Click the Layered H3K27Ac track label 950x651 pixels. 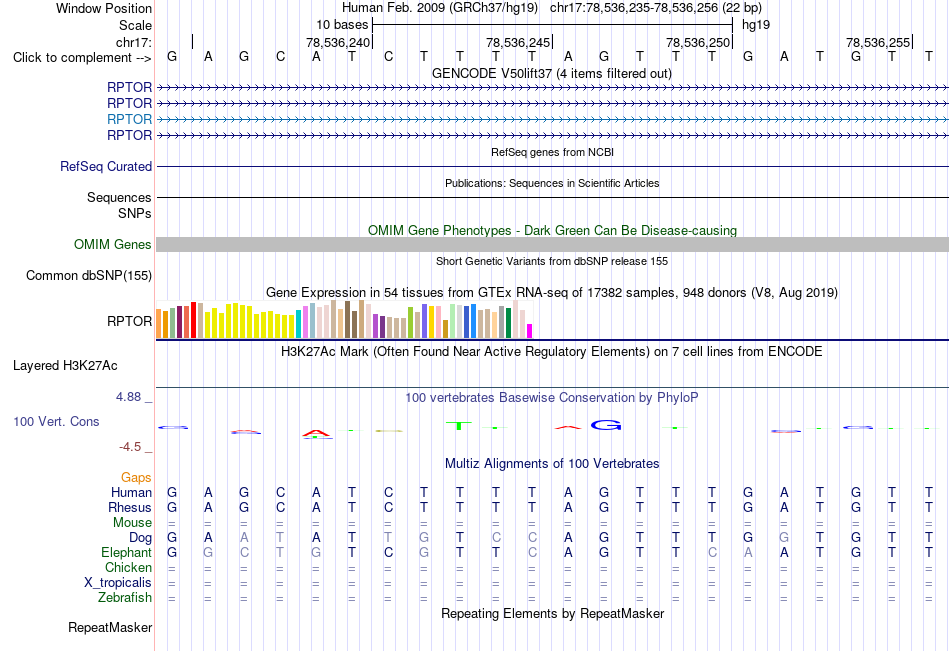pyautogui.click(x=65, y=366)
